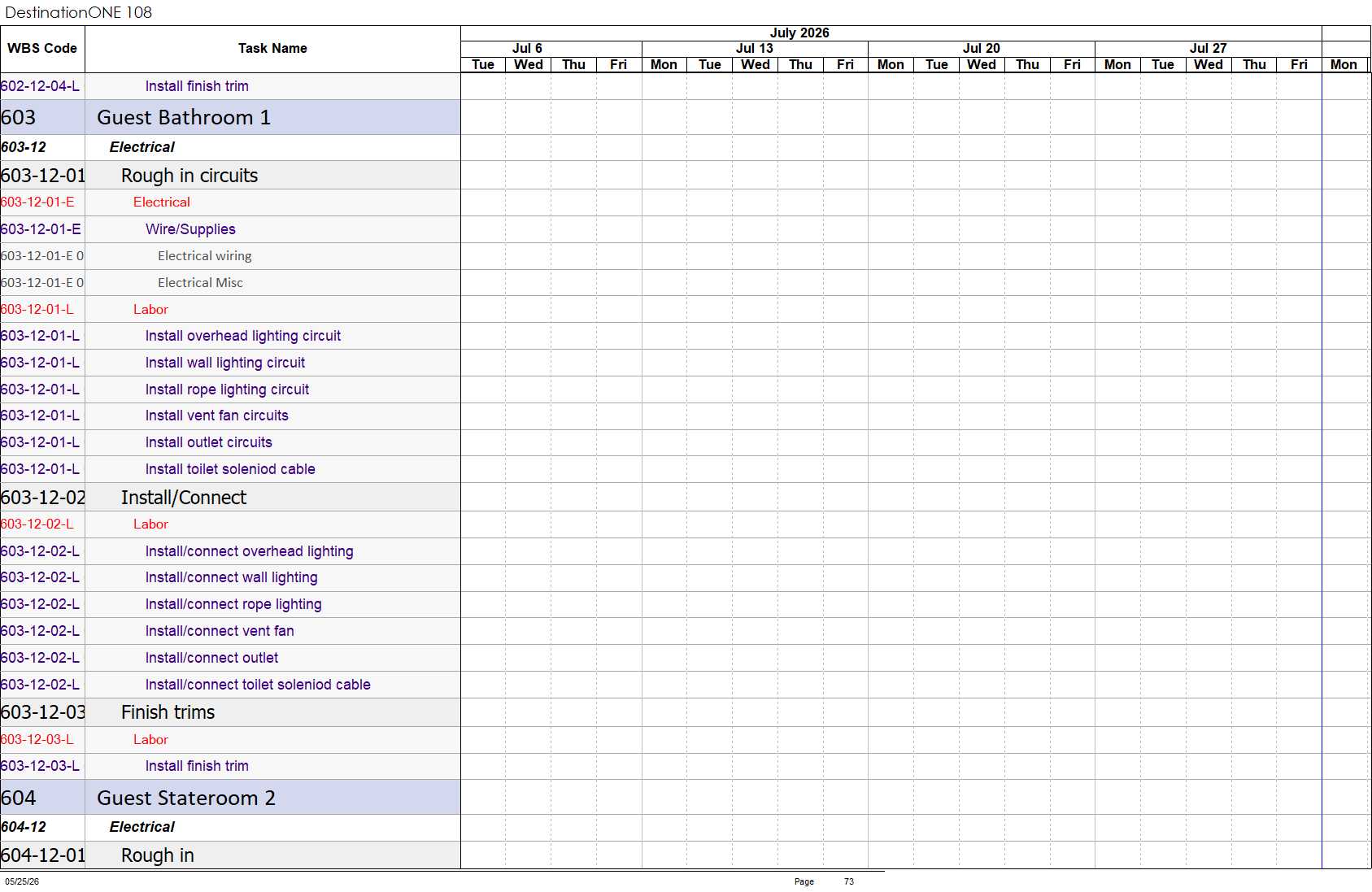Screen dimensions: 1372x892
Task: Select WBS code 603 cell
Action: pyautogui.click(x=42, y=117)
